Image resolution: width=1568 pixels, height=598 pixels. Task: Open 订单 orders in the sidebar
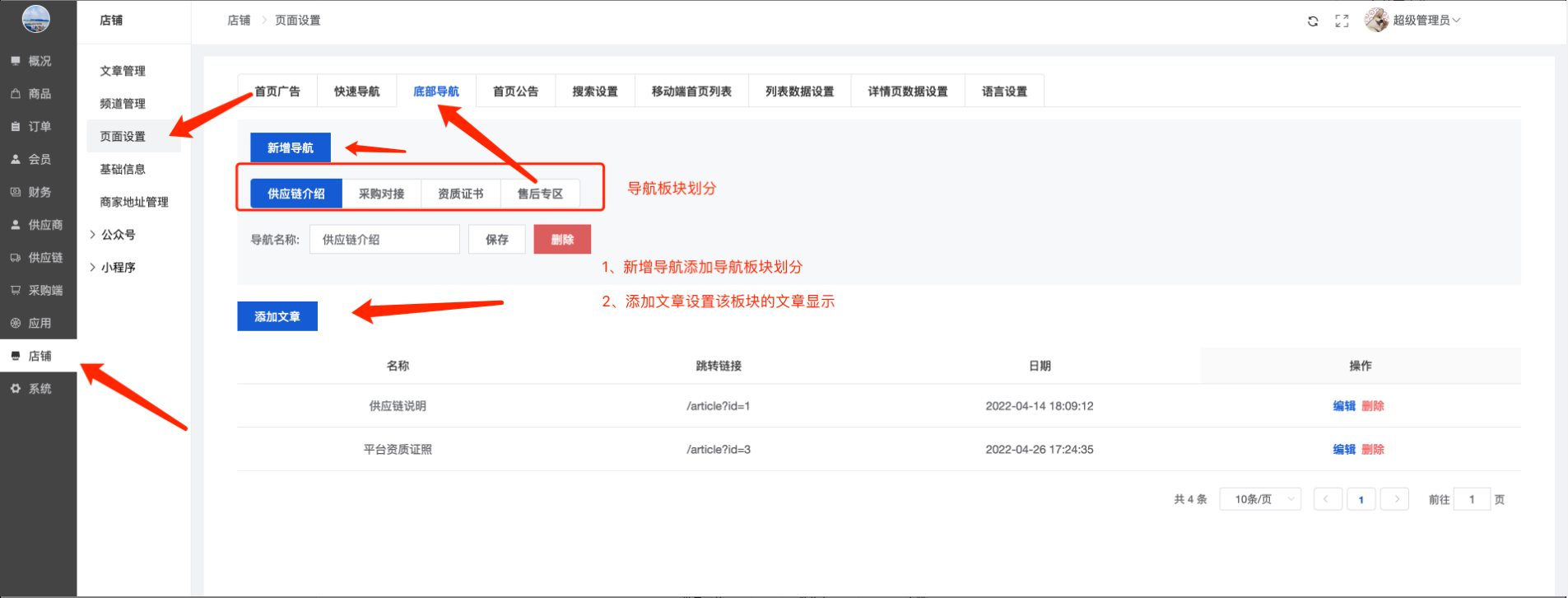[39, 127]
